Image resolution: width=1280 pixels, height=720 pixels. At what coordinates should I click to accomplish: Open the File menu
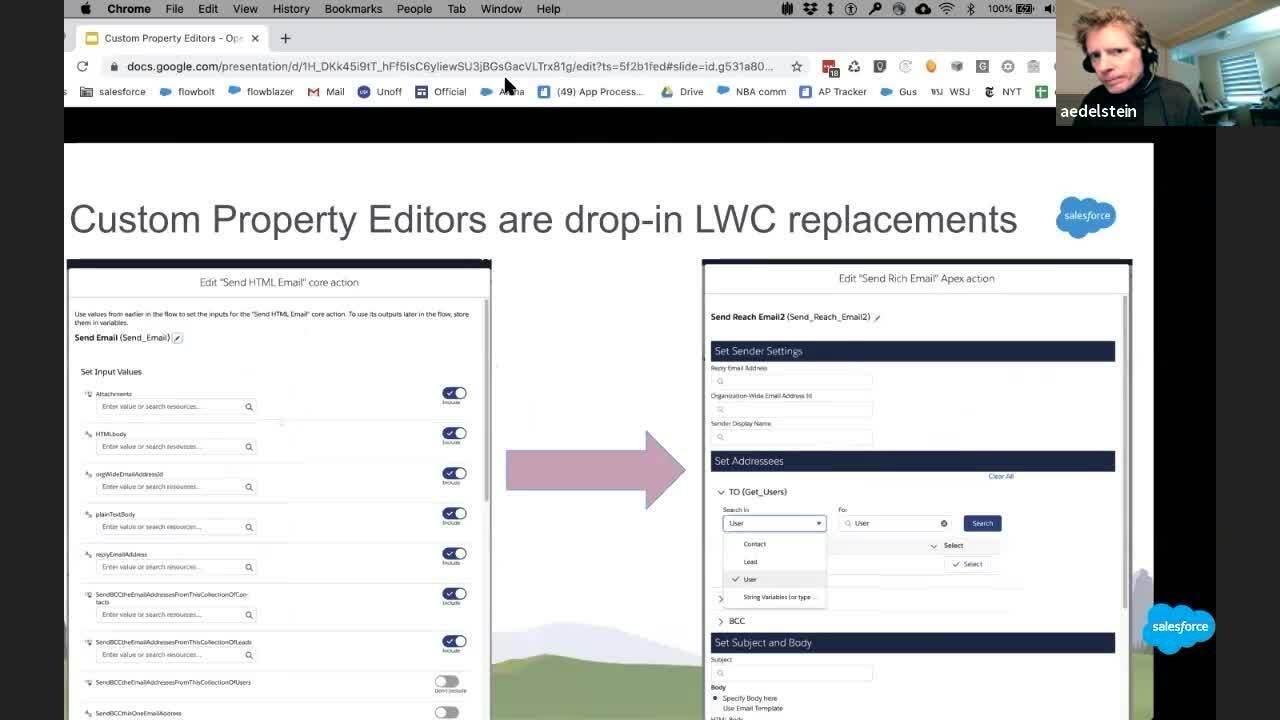(174, 9)
